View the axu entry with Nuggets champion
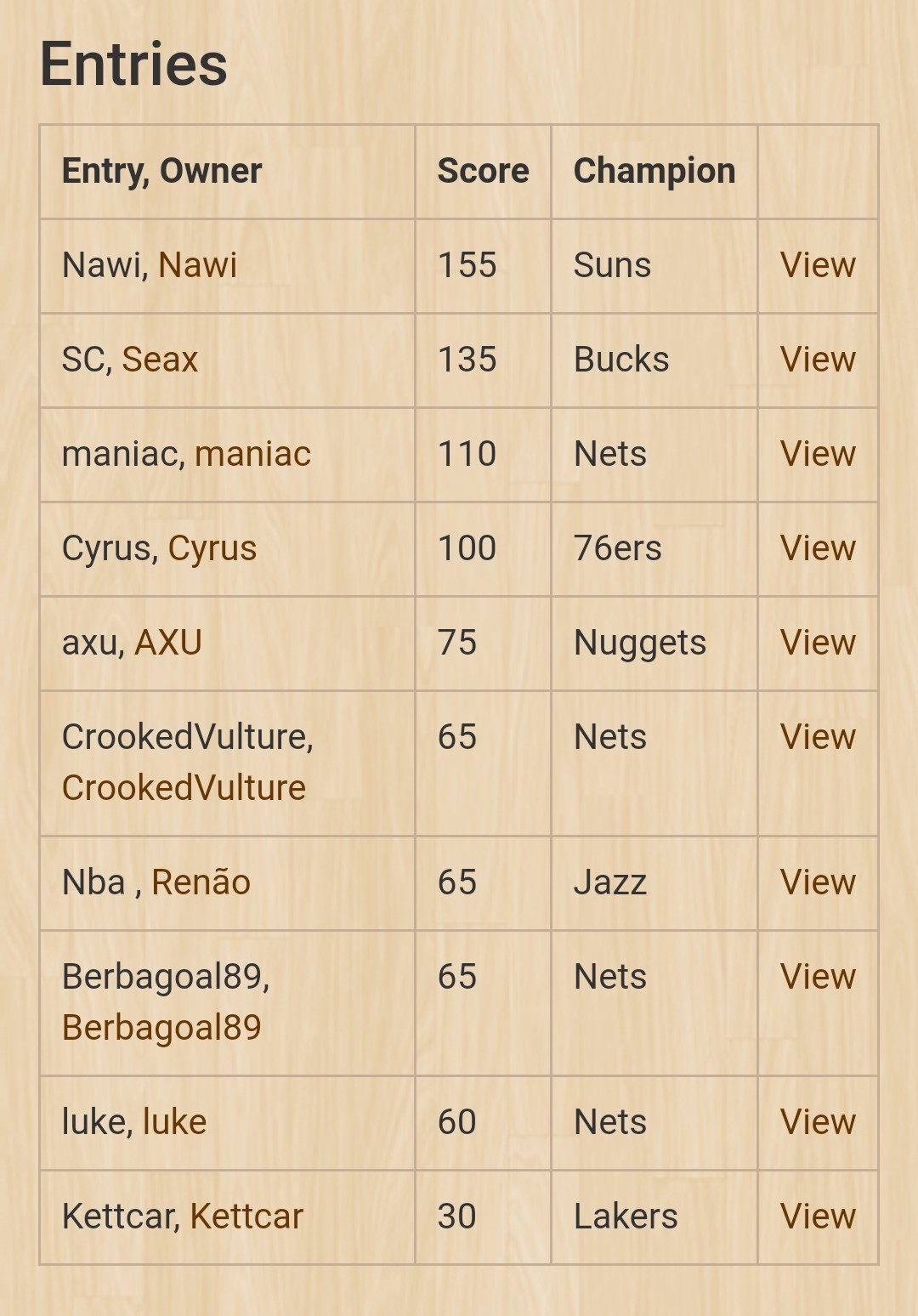This screenshot has height=1316, width=918. click(x=818, y=643)
